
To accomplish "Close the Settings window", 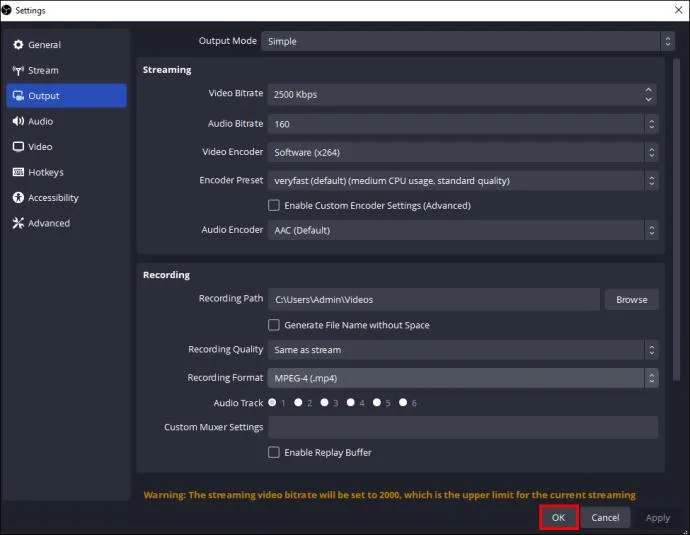I will pos(678,10).
